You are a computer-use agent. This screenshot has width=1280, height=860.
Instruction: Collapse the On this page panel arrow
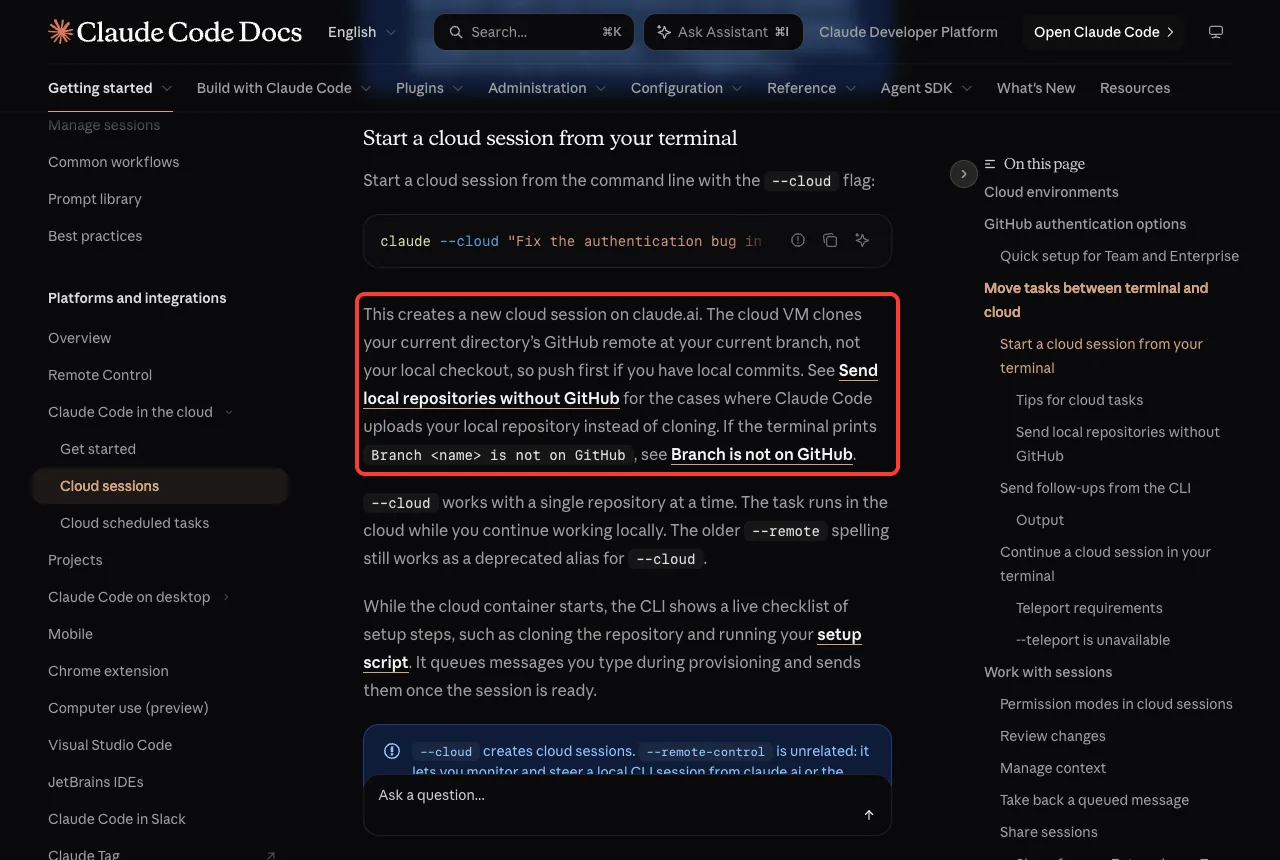[963, 174]
